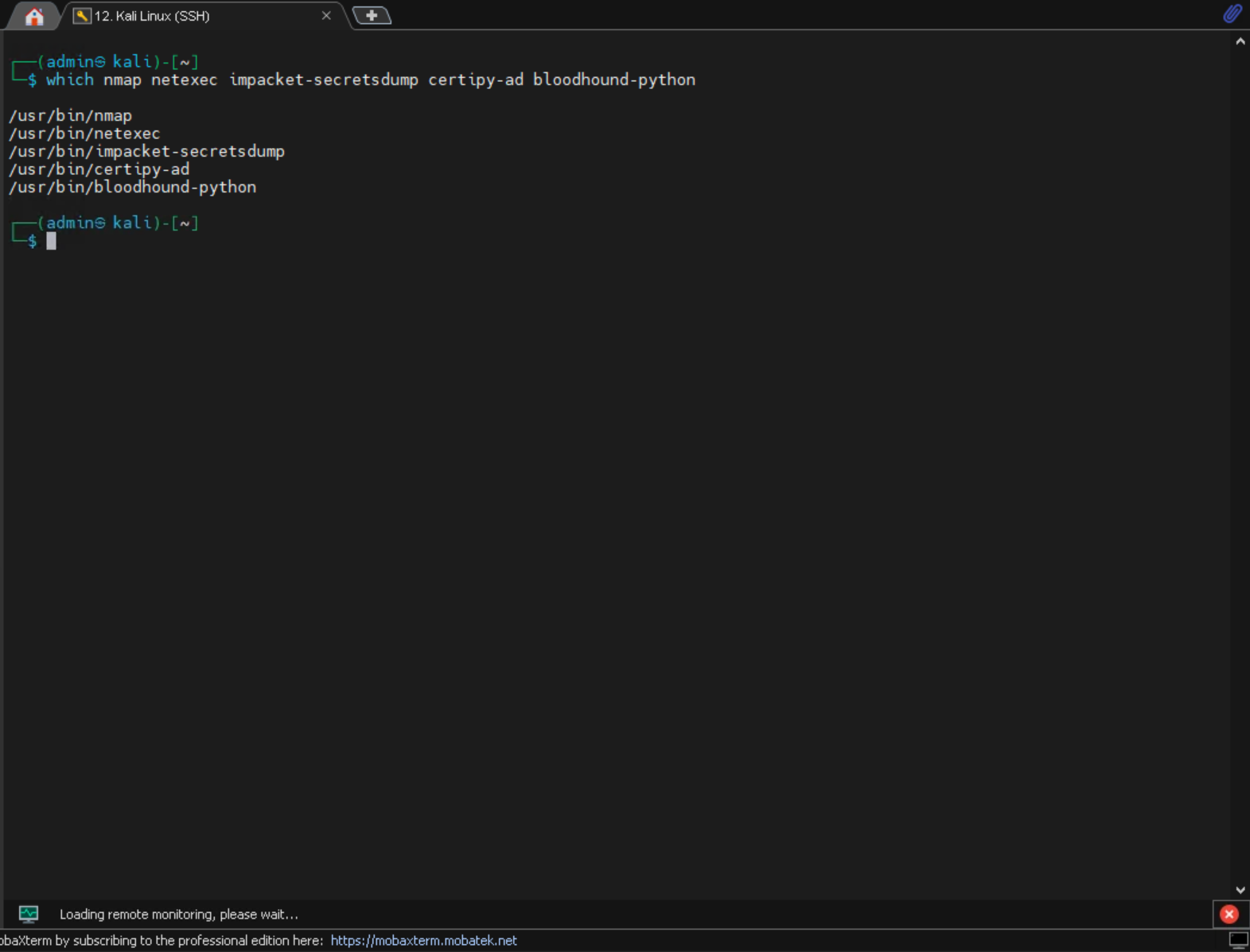Open a new terminal tab
This screenshot has height=952, width=1250.
pos(371,16)
